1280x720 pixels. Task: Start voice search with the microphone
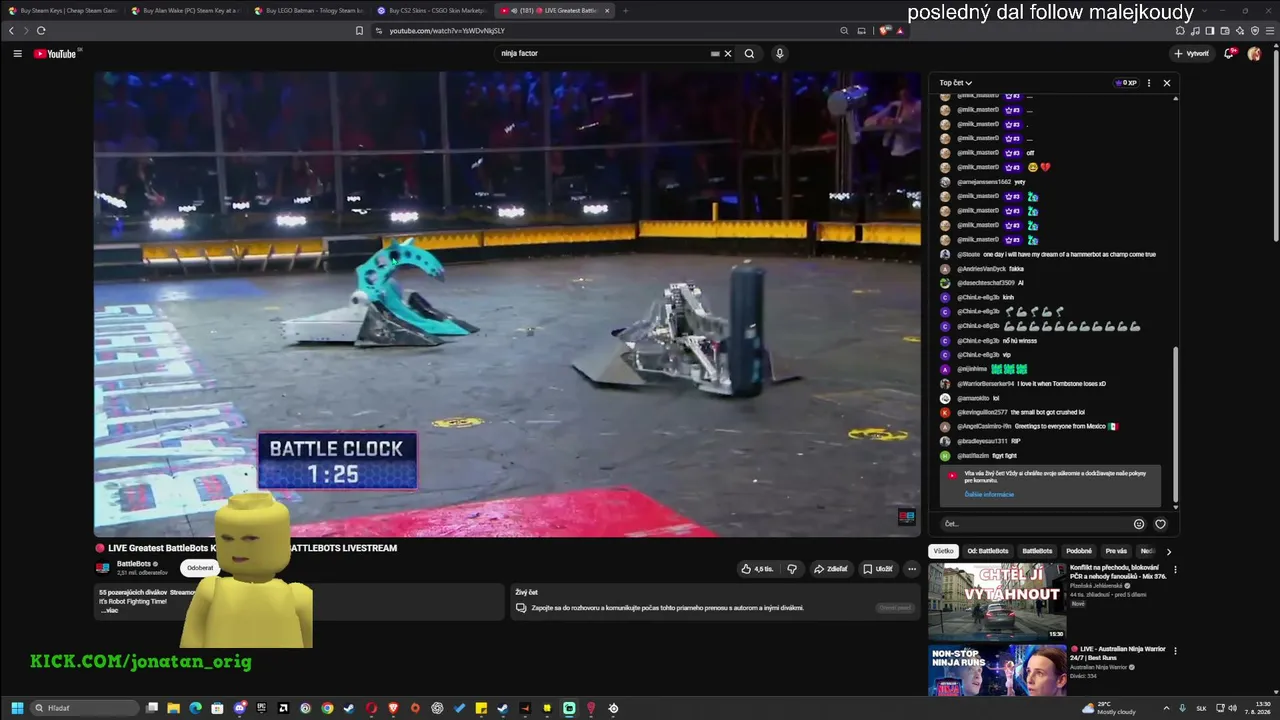(779, 54)
